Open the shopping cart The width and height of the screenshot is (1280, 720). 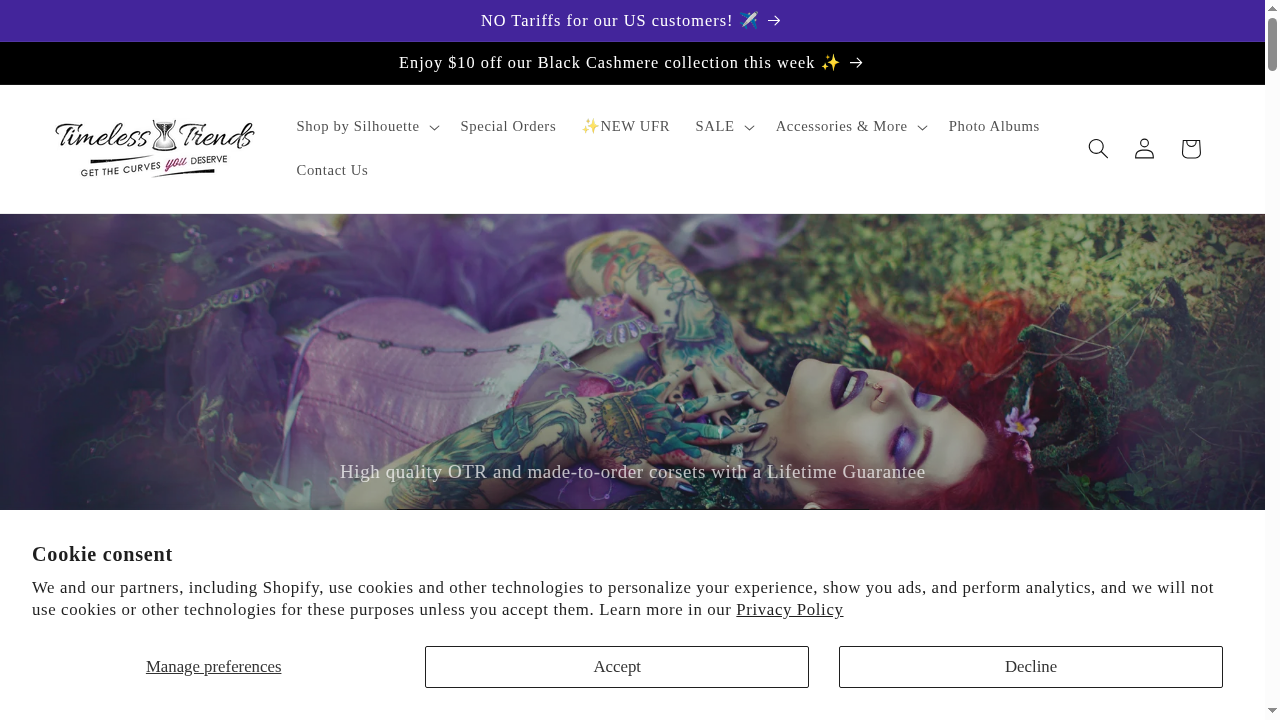click(1190, 148)
